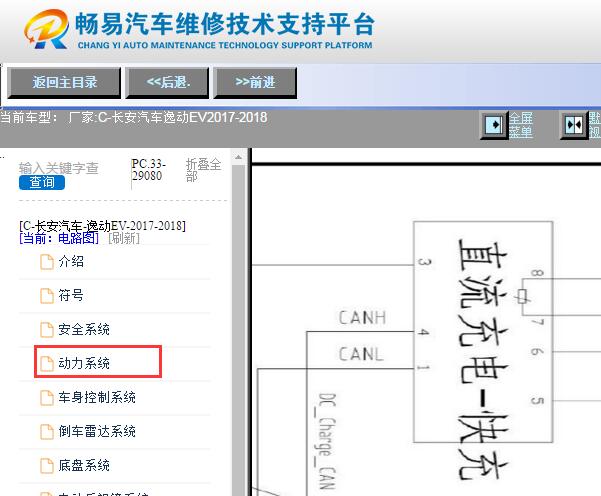Collapse all with 折叠全部
The image size is (601, 496).
[203, 170]
